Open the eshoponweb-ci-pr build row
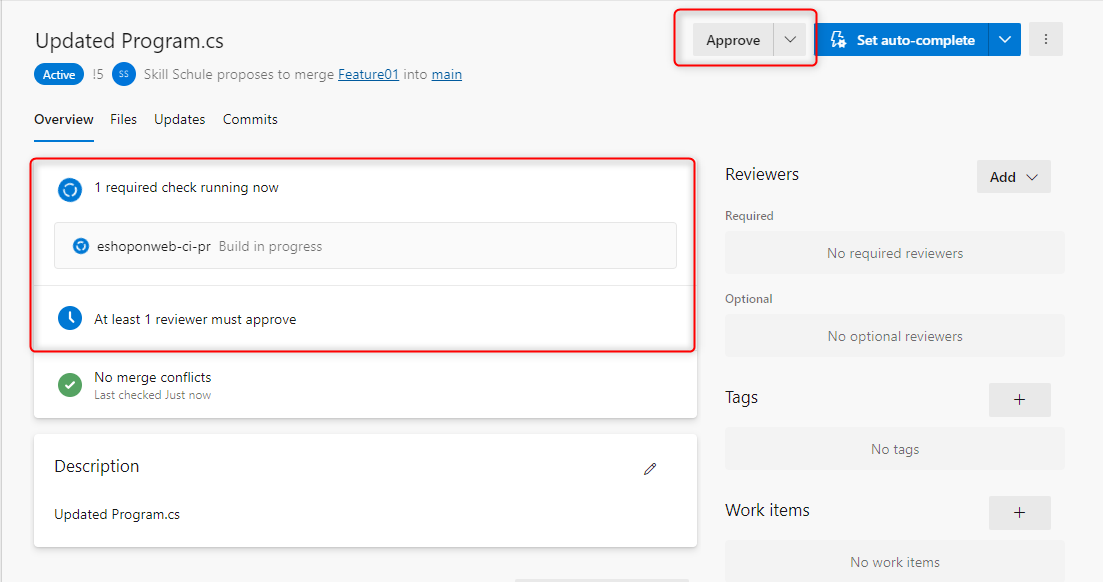 [365, 246]
